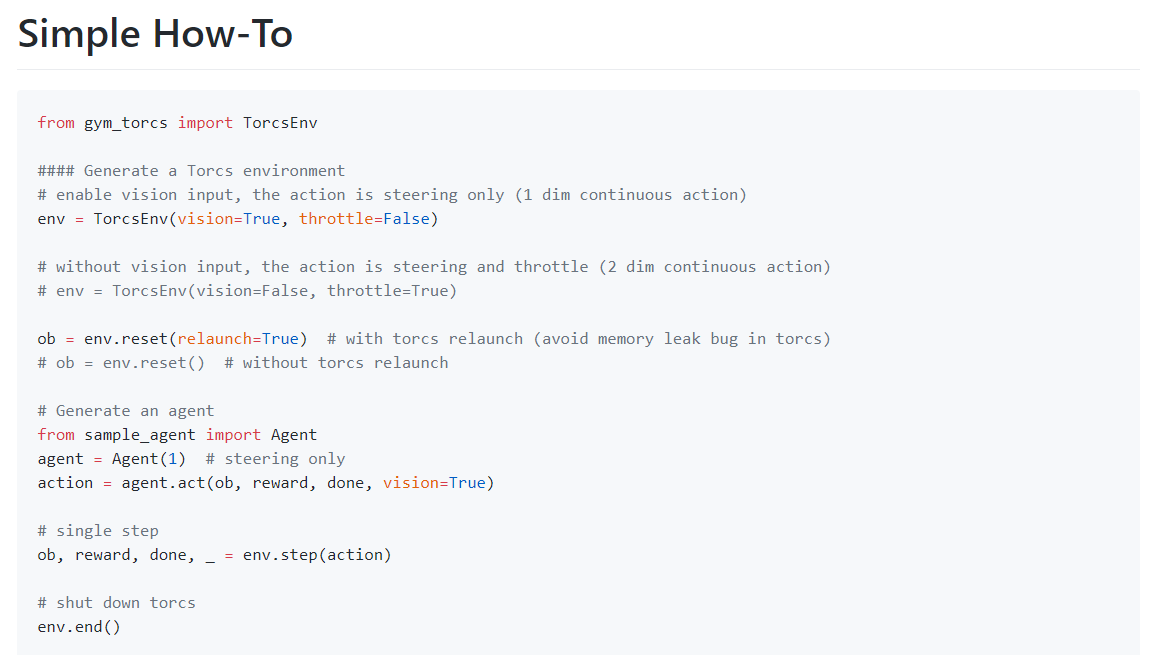Click the env.end() line
The image size is (1158, 655).
[x=79, y=627]
